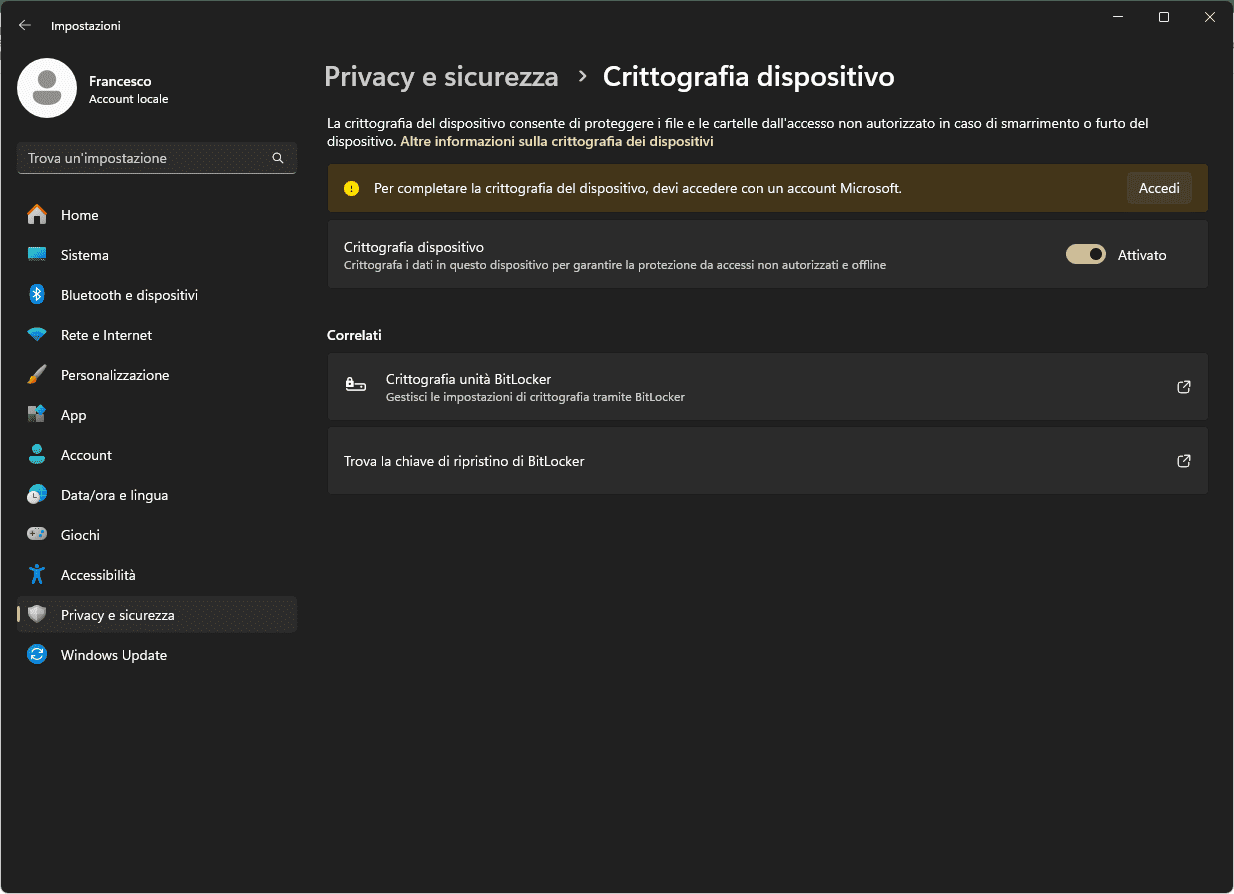The height and width of the screenshot is (894, 1234).
Task: Click the Bluetooth e dispositivi icon
Action: click(x=37, y=295)
